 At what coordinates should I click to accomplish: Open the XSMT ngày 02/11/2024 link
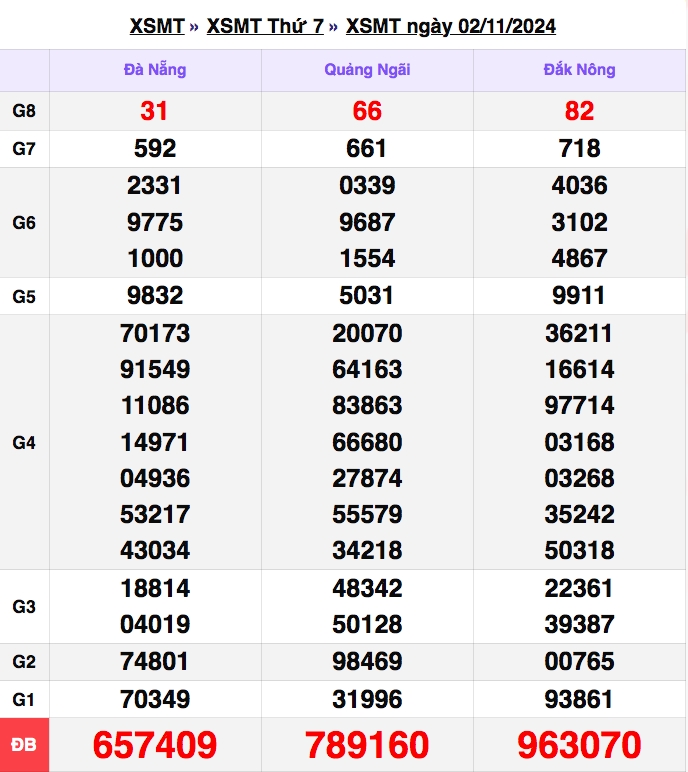[451, 26]
